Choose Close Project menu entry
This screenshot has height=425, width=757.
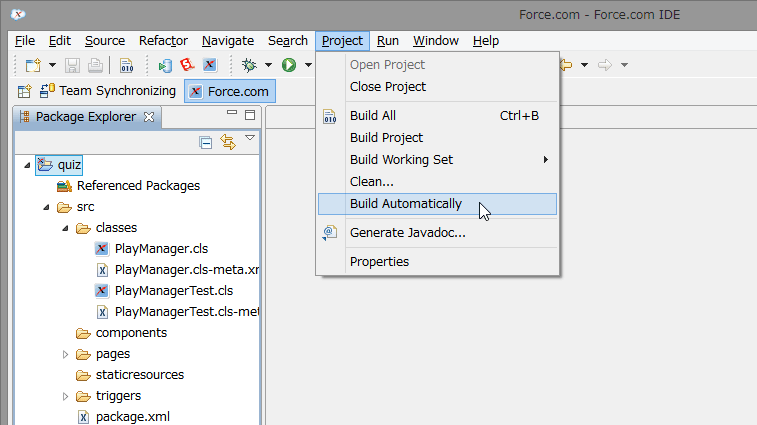click(x=437, y=87)
